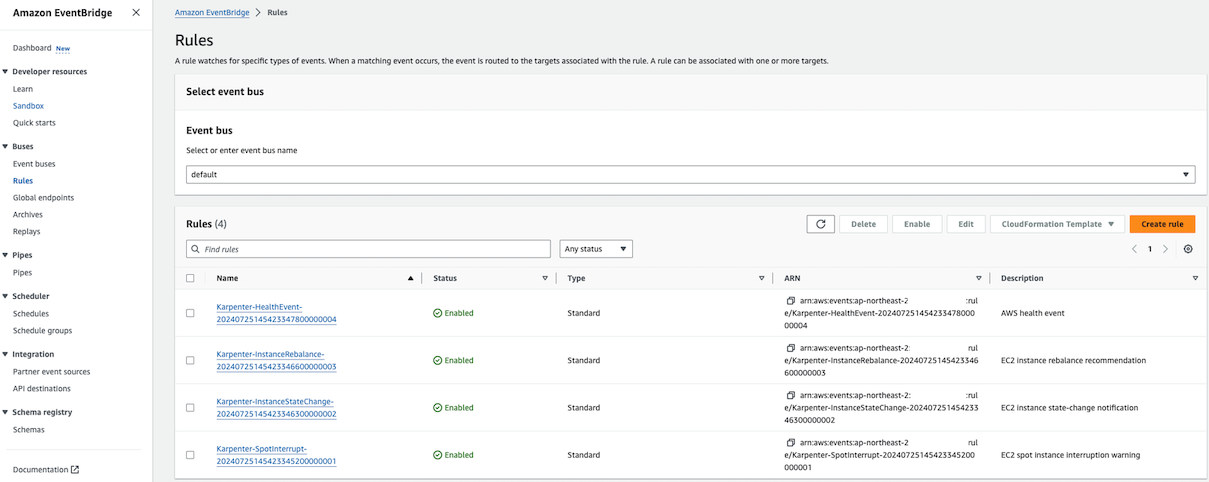Close the Amazon EventBridge side navigation panel
1209x482 pixels.
click(x=136, y=13)
